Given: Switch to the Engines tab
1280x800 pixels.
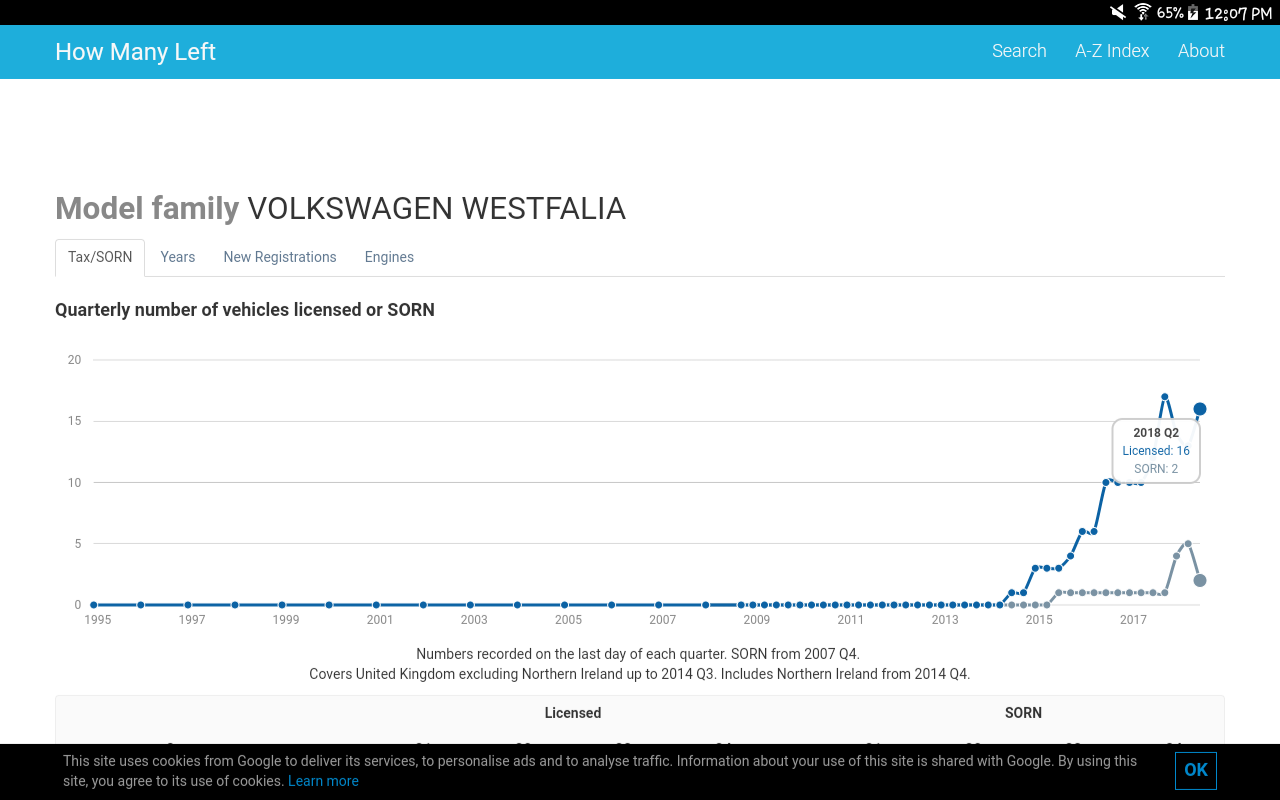Looking at the screenshot, I should 389,257.
